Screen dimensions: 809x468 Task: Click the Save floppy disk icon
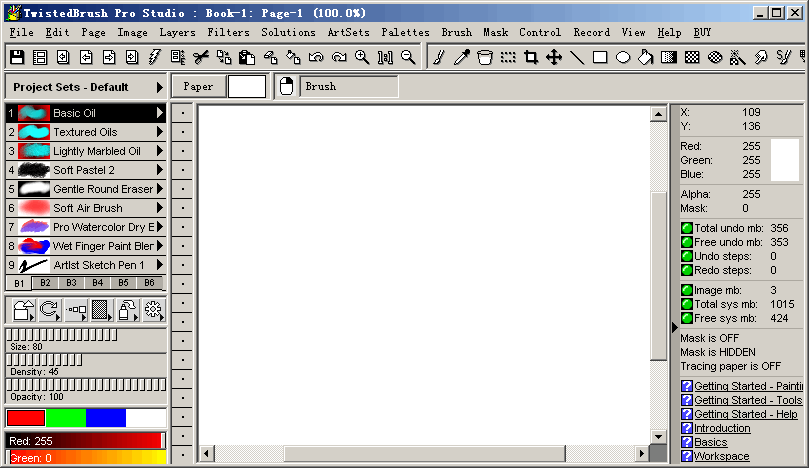[x=17, y=57]
